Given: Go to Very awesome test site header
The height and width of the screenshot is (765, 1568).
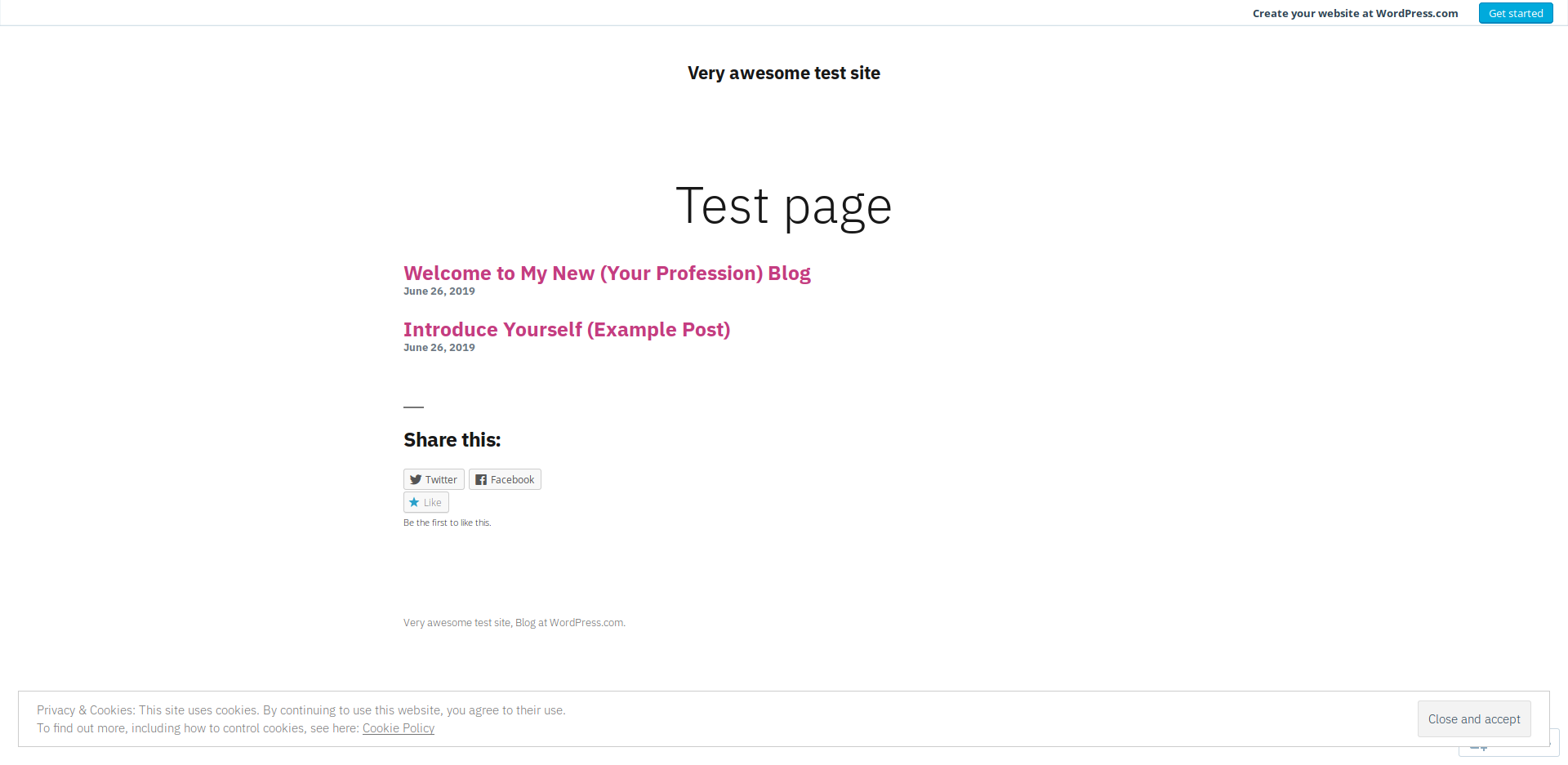Looking at the screenshot, I should pyautogui.click(x=783, y=73).
